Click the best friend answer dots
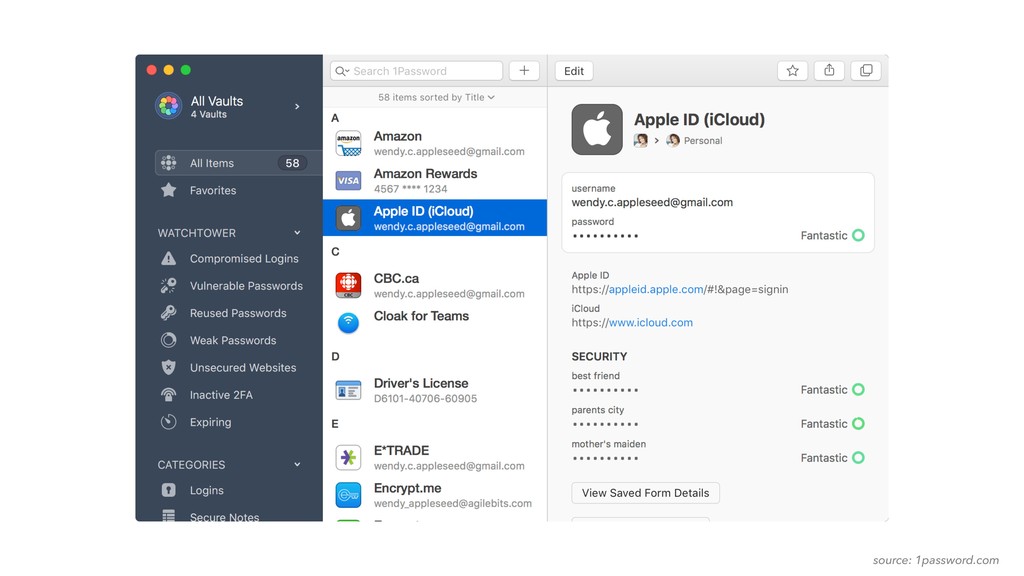This screenshot has height=576, width=1024. point(605,391)
